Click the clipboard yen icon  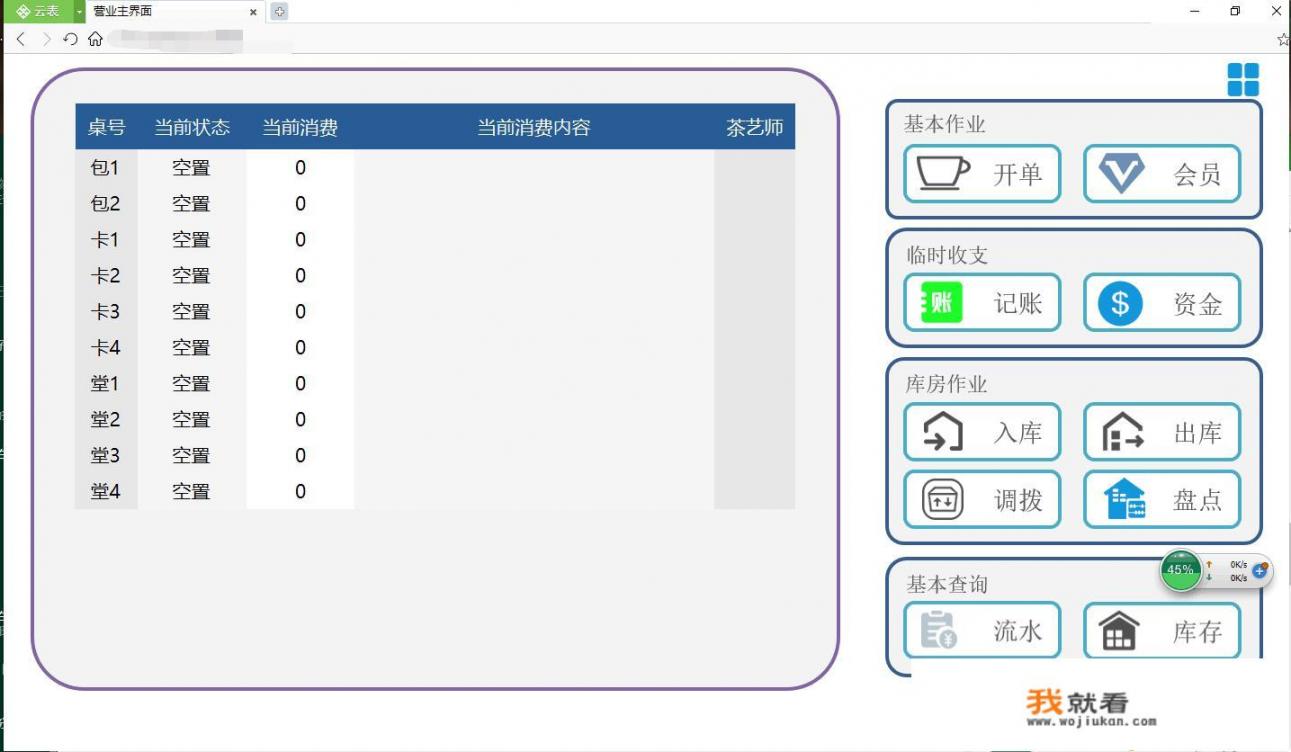tap(938, 630)
